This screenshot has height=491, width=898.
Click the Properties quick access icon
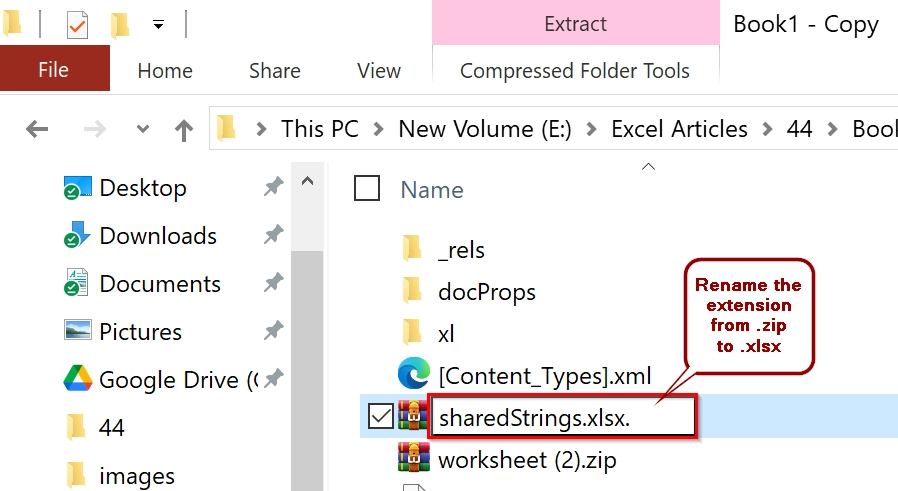point(77,25)
